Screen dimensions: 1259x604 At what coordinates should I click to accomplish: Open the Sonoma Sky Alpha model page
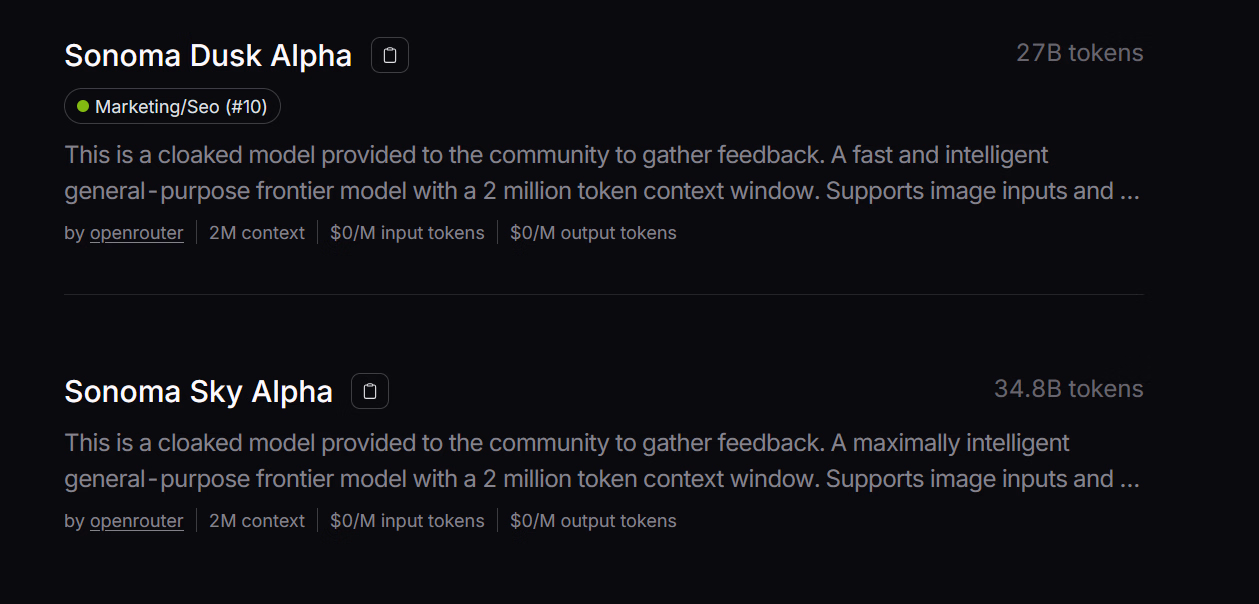click(x=198, y=391)
